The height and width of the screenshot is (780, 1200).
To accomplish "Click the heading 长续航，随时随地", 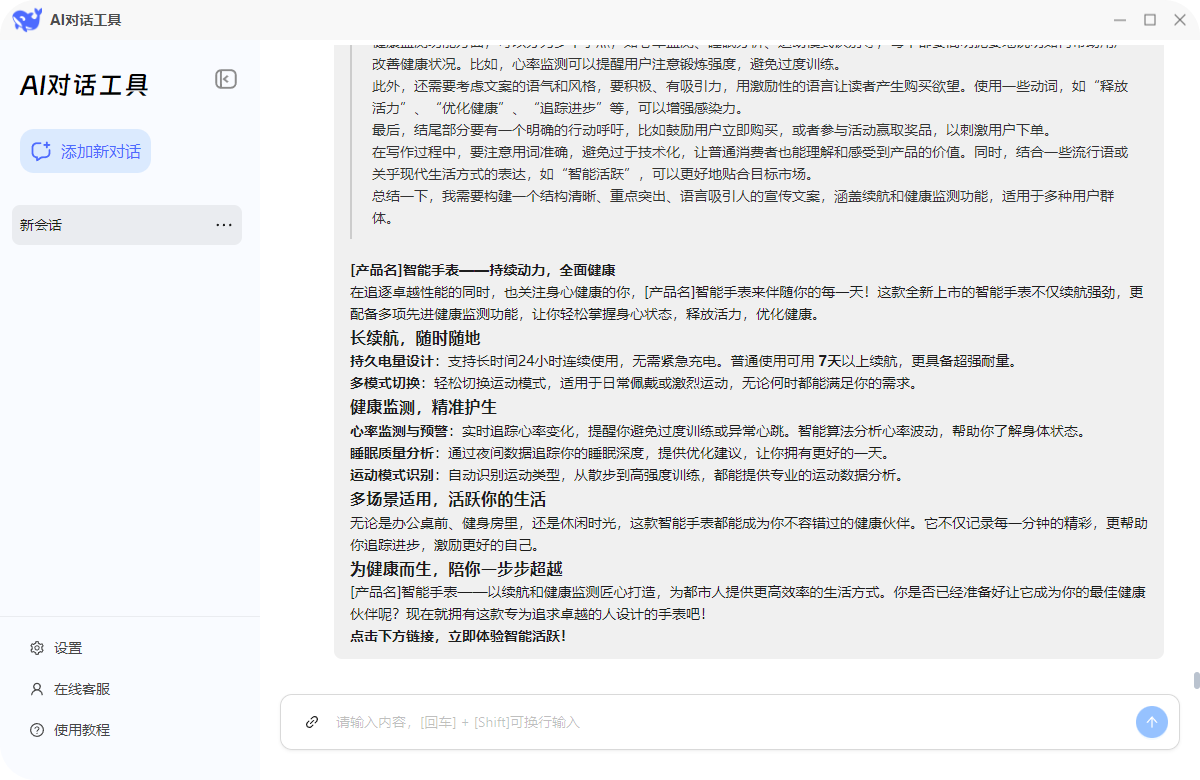I will click(415, 338).
